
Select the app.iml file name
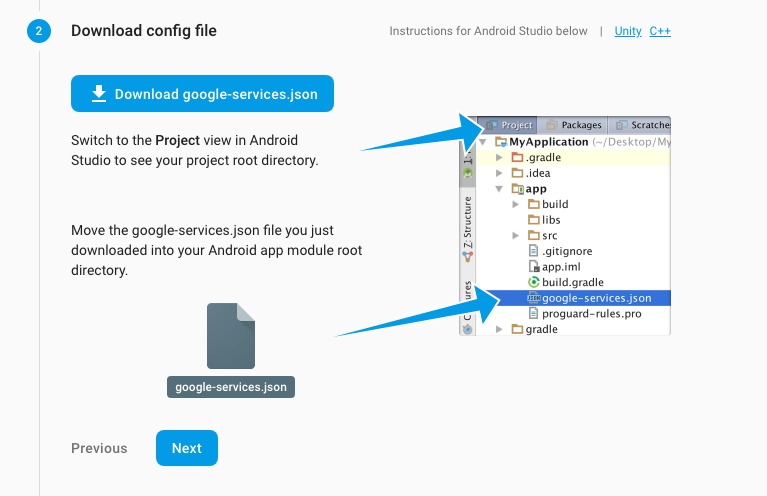(561, 267)
